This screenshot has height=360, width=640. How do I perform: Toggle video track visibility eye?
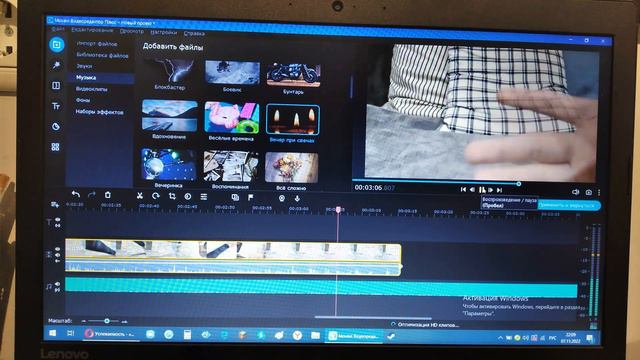point(58,249)
